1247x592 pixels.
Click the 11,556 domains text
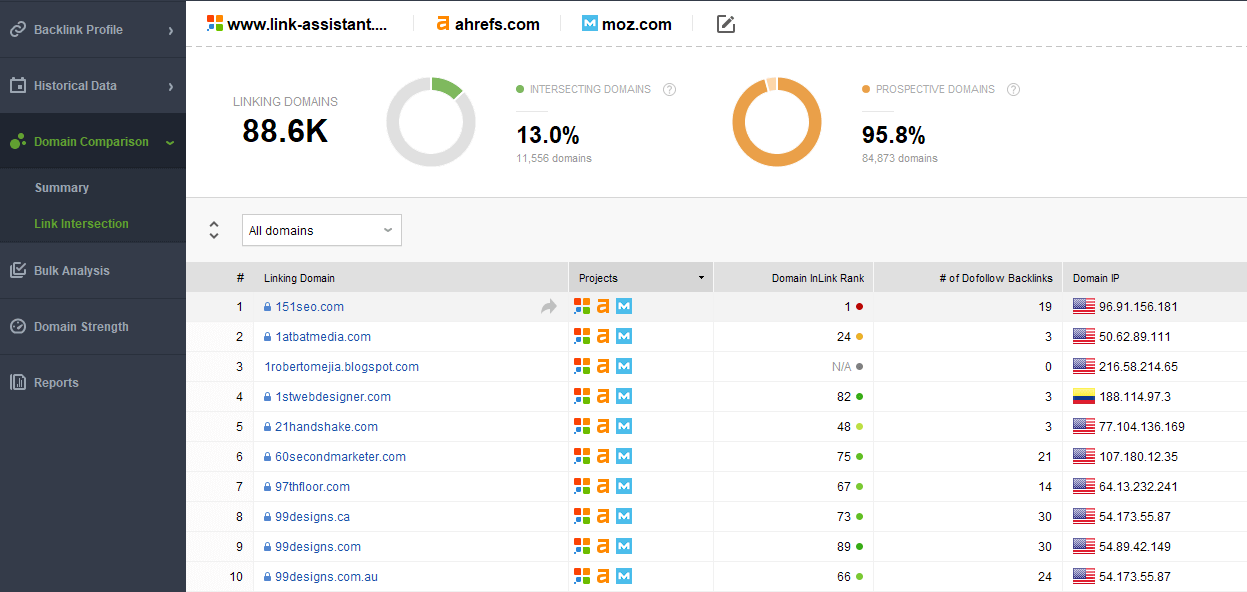point(554,158)
